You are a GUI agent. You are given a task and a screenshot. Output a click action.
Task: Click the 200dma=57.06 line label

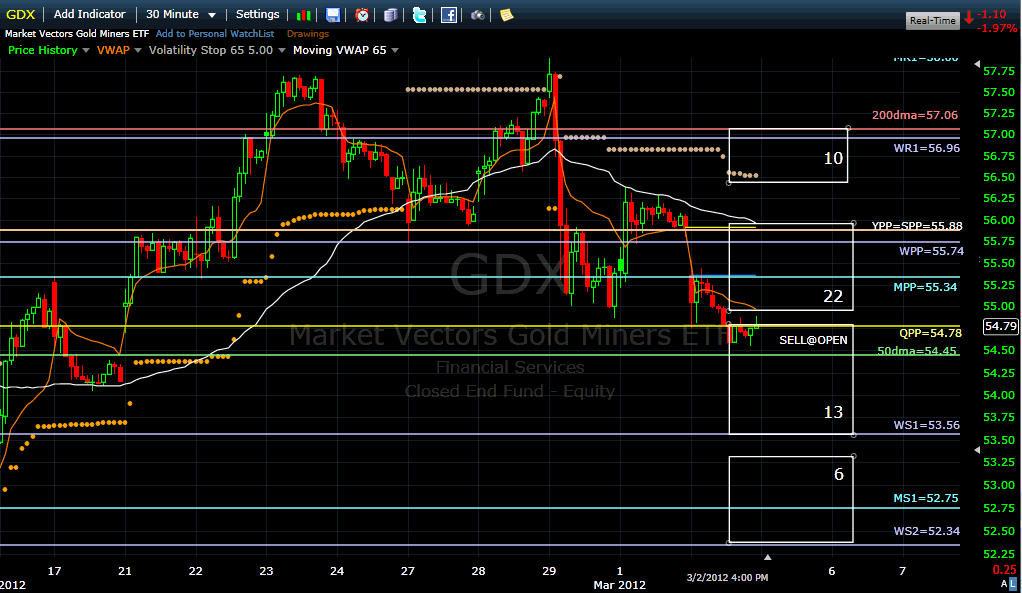(x=915, y=115)
